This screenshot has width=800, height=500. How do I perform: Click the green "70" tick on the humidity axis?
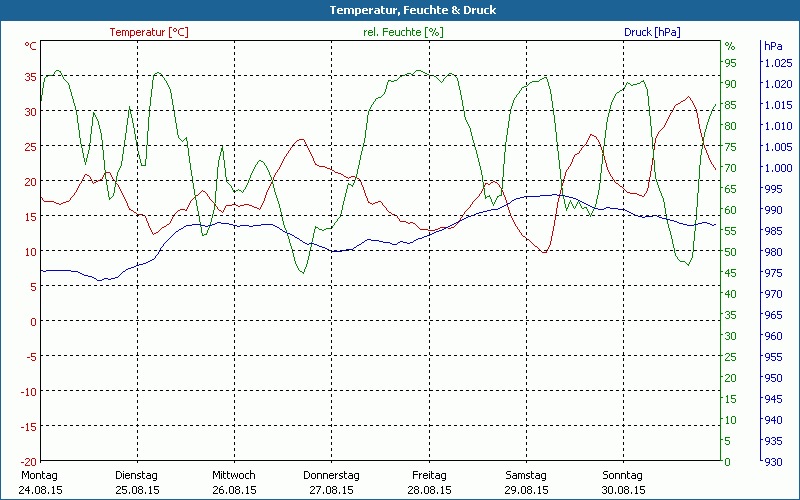tap(731, 168)
